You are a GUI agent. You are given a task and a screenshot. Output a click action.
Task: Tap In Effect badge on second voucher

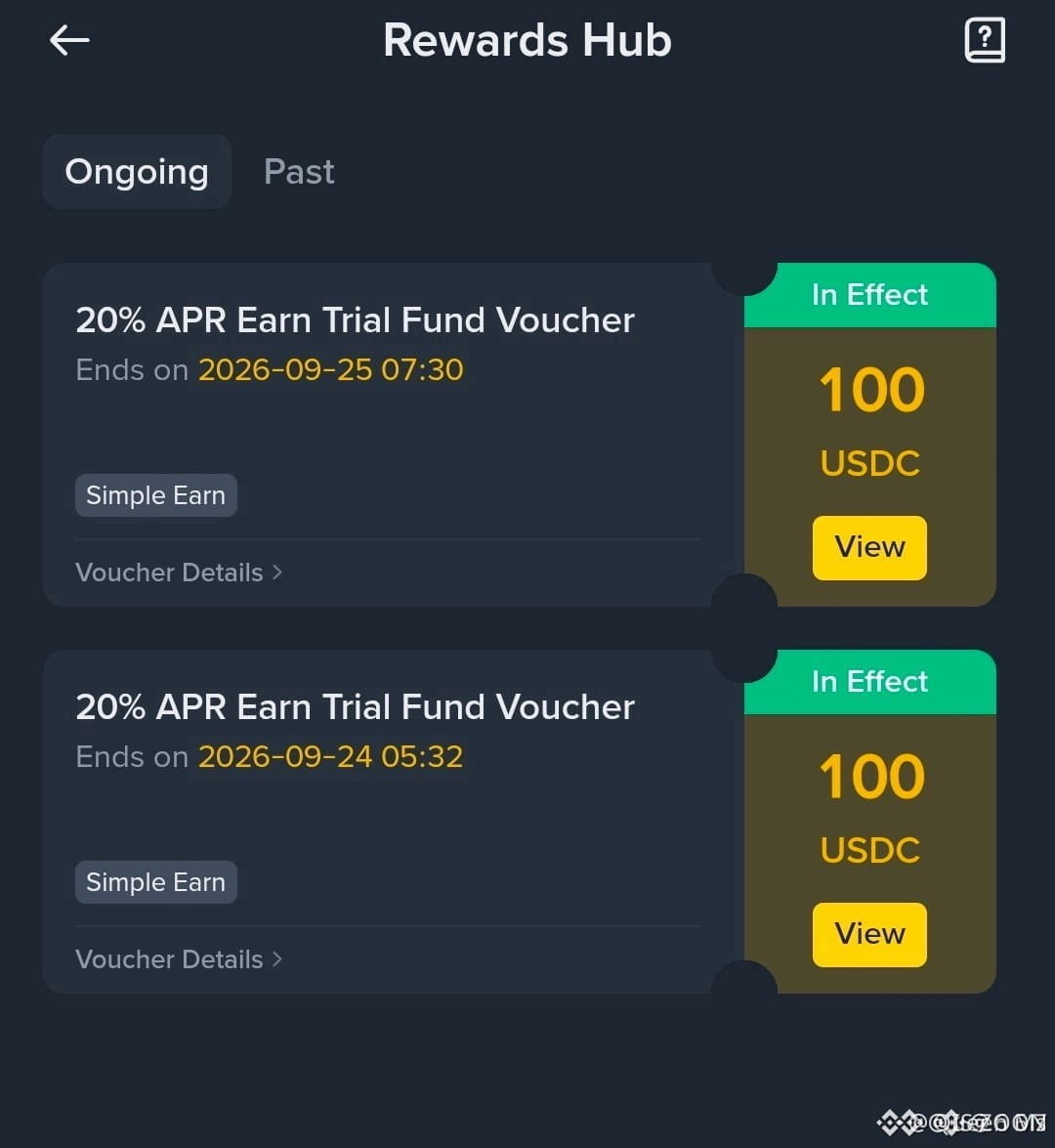point(869,682)
